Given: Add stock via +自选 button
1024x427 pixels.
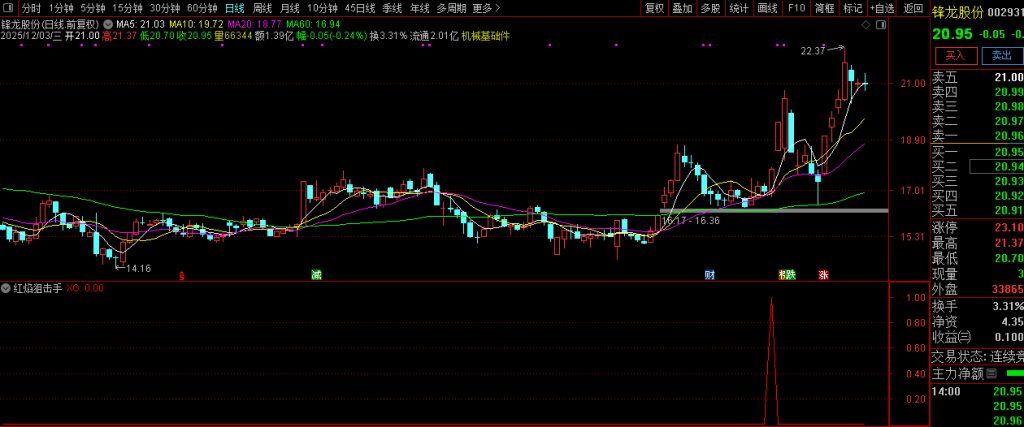Looking at the screenshot, I should (x=882, y=8).
